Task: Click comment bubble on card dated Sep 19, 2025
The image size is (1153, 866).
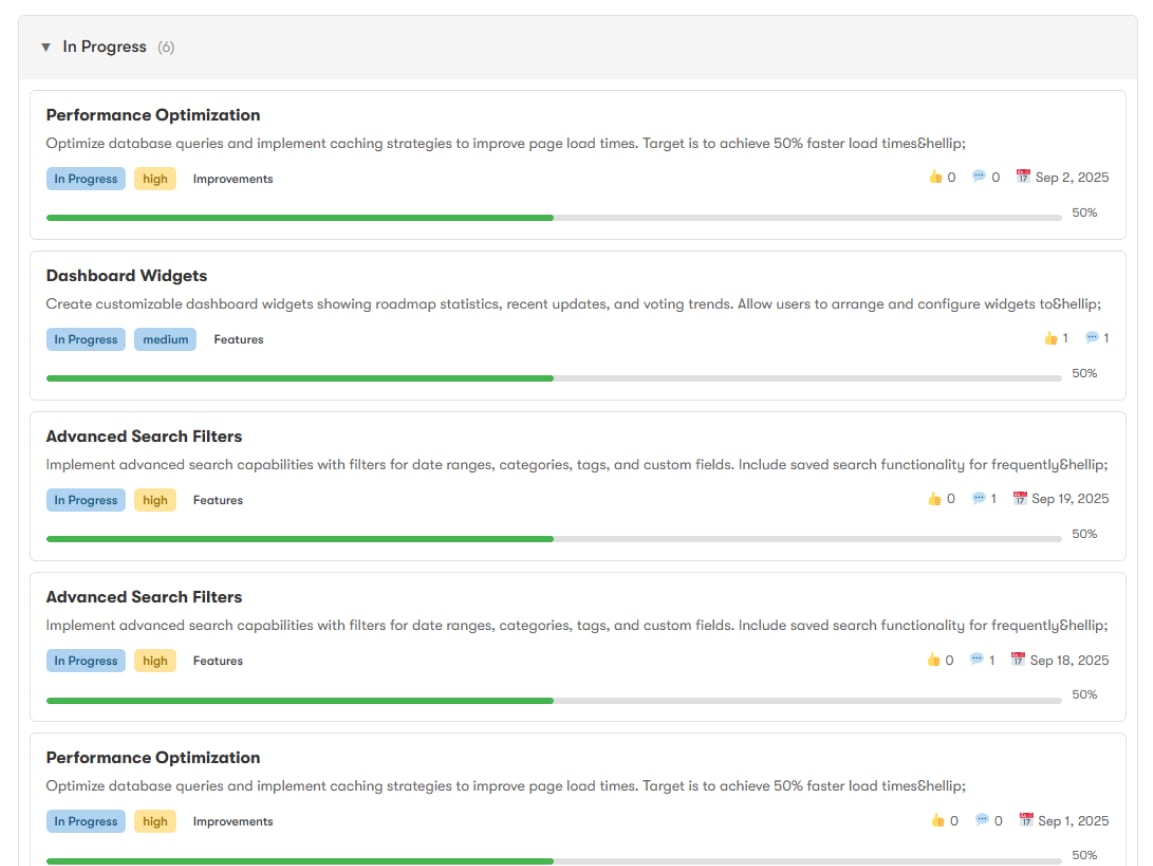Action: [x=978, y=498]
